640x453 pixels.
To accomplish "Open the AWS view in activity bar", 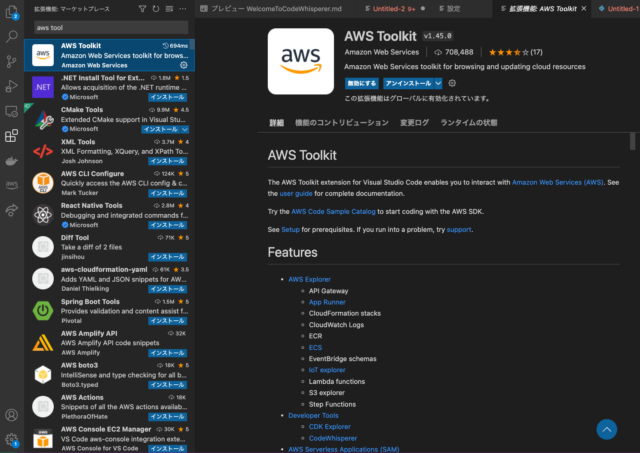I will [x=11, y=185].
